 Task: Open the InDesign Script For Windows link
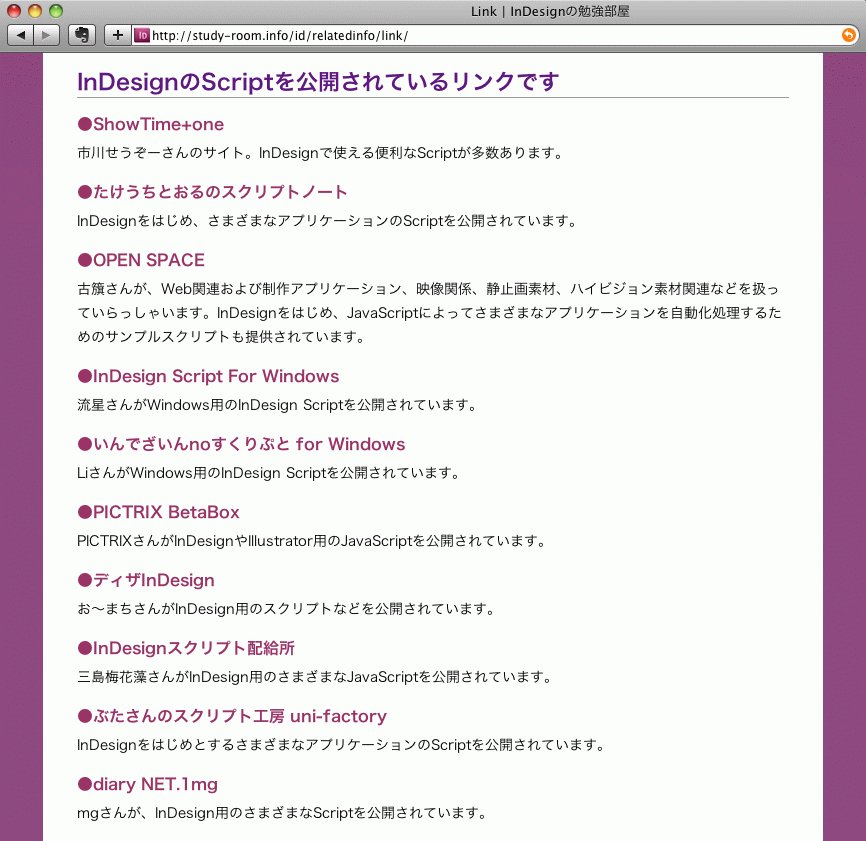point(208,376)
